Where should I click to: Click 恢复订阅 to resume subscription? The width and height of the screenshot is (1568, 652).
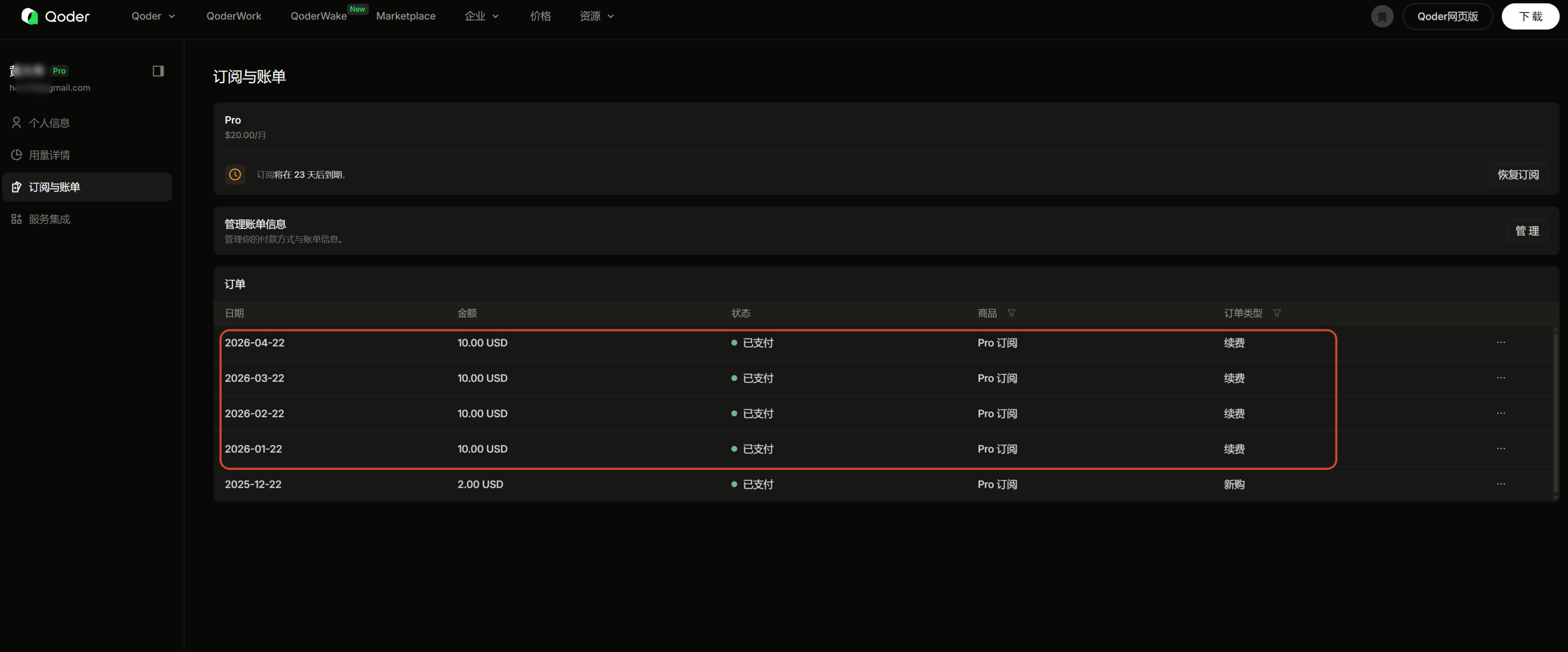pos(1518,174)
